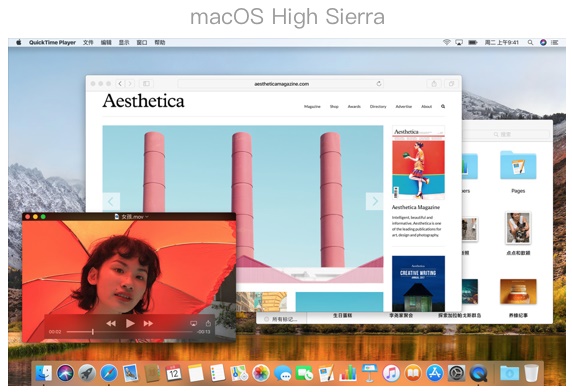Screen dimensions: 572x392
Task: Open the Trash in Dock
Action: coord(531,373)
